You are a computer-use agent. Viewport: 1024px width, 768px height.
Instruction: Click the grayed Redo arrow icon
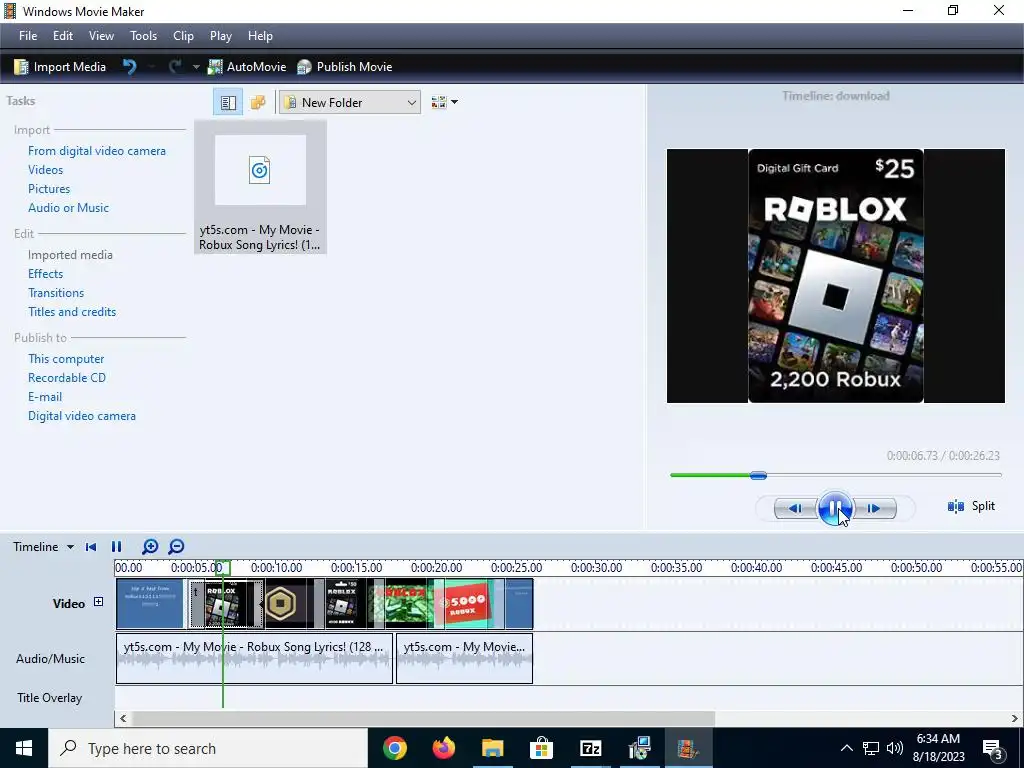[174, 67]
